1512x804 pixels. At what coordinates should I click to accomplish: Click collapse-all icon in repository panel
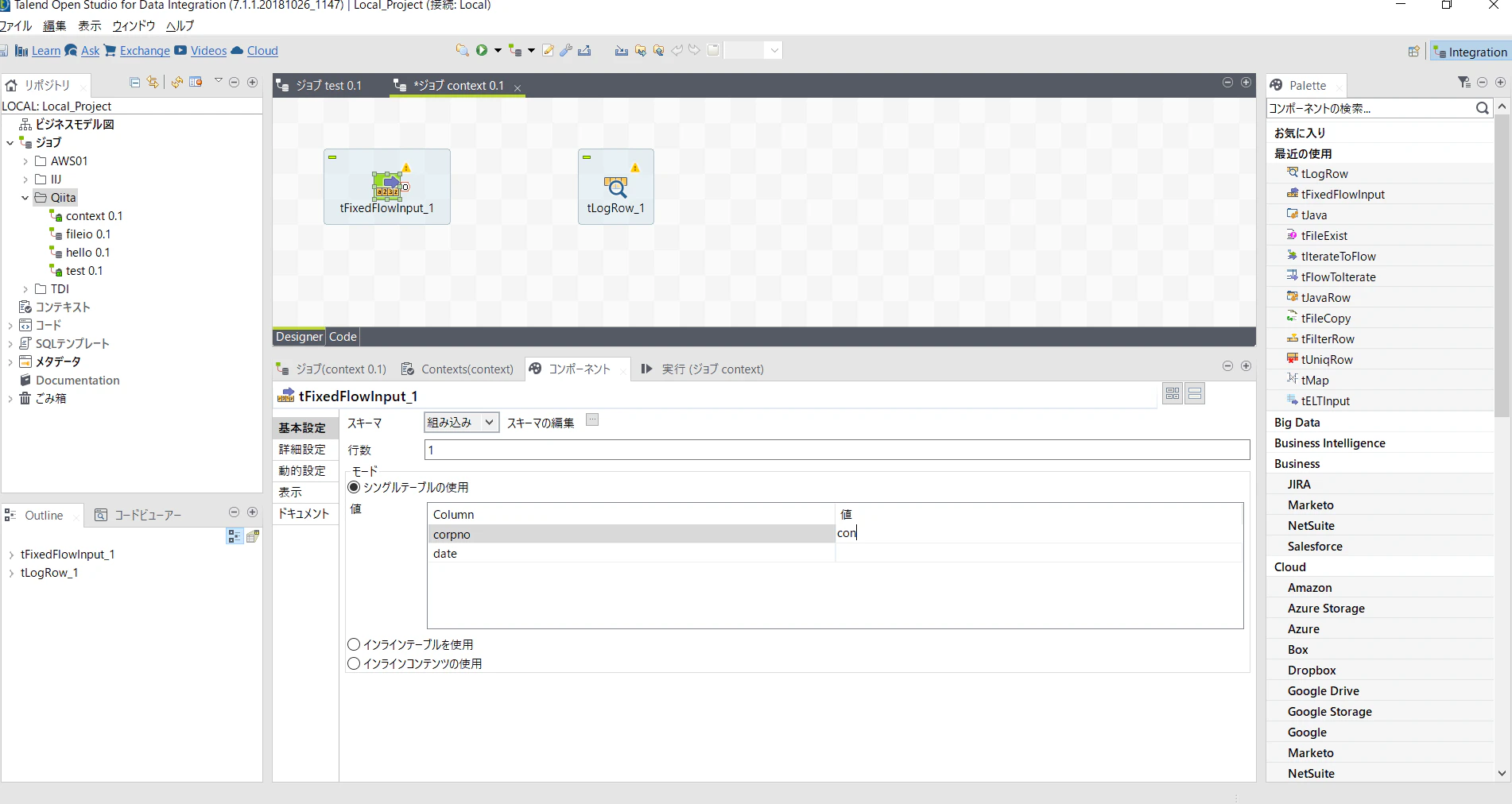pyautogui.click(x=134, y=82)
